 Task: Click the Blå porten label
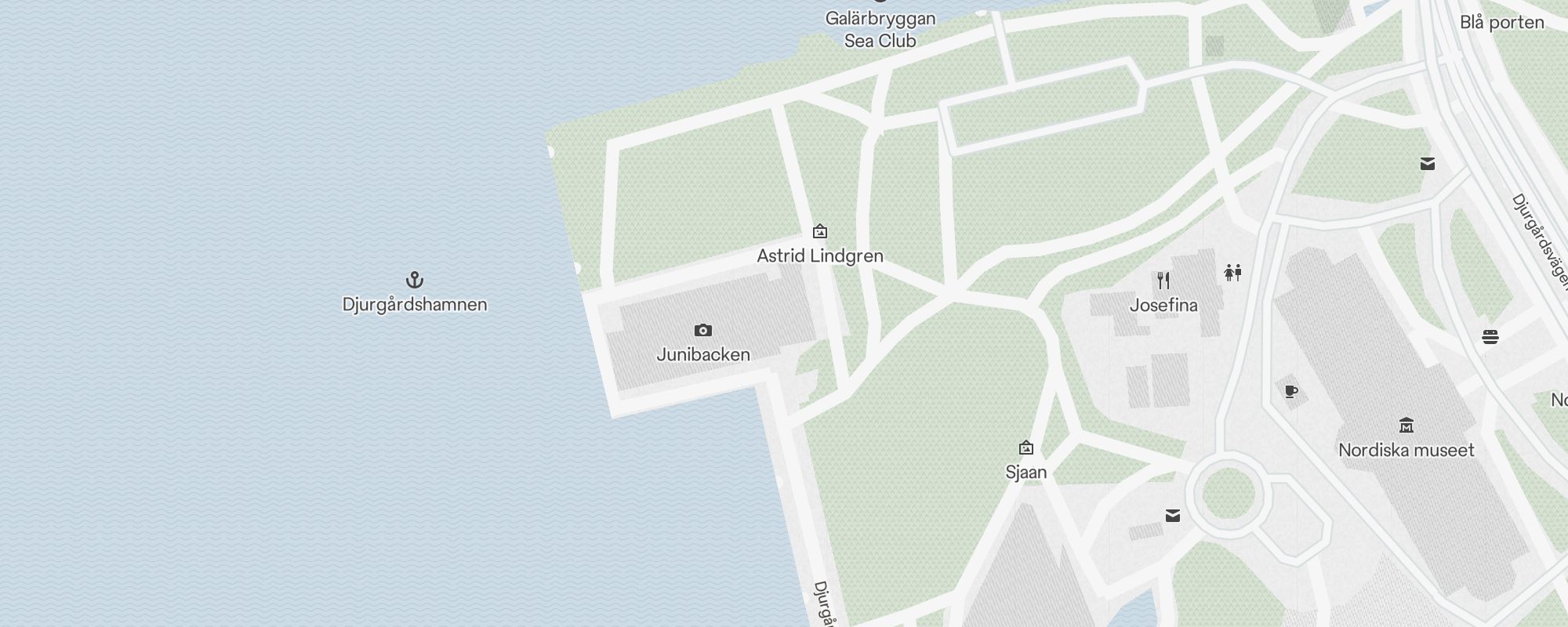(x=1502, y=22)
